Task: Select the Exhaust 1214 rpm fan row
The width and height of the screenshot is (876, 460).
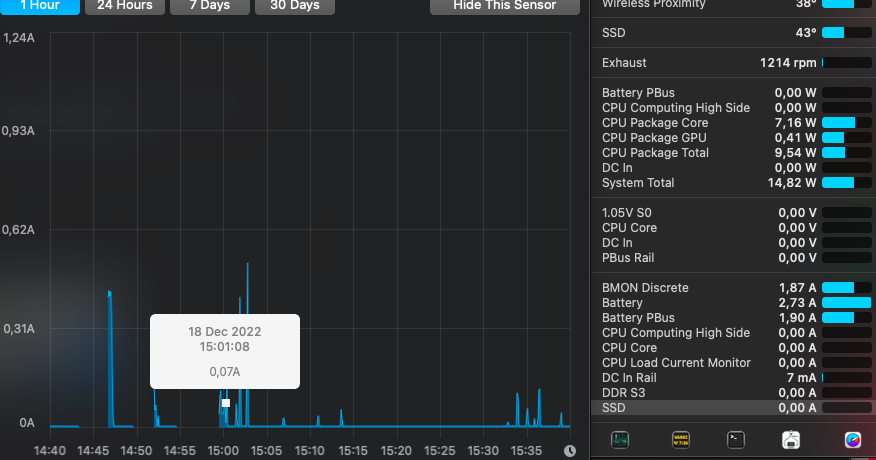Action: (733, 63)
